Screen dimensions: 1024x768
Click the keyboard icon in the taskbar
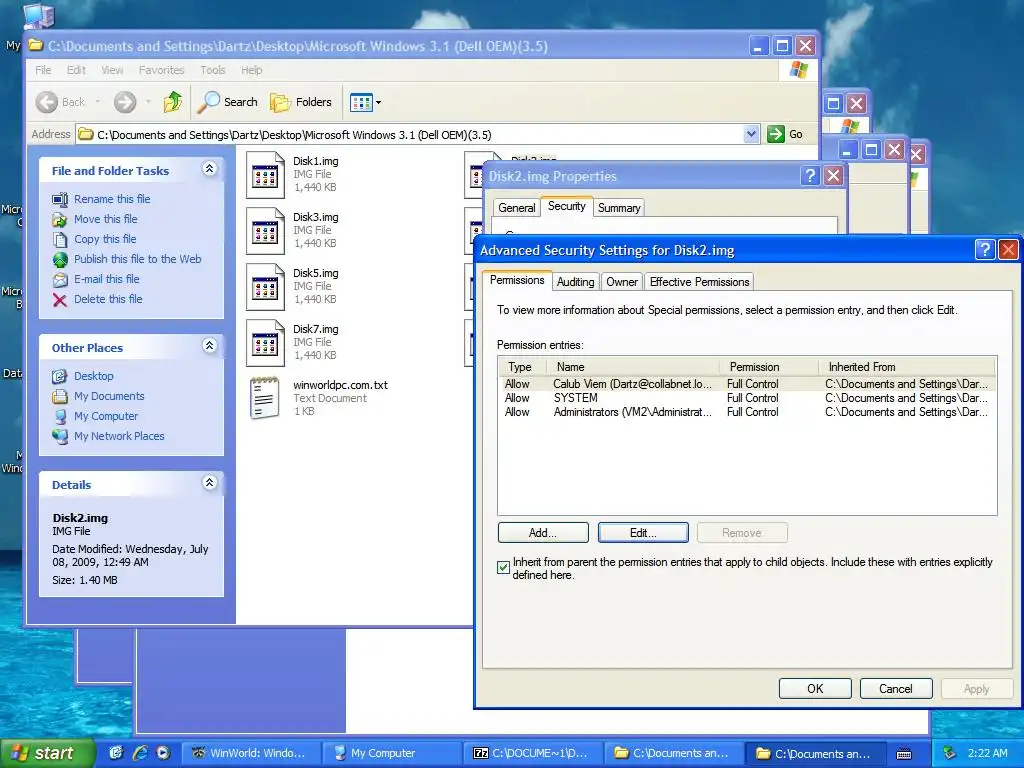pyautogui.click(x=904, y=754)
